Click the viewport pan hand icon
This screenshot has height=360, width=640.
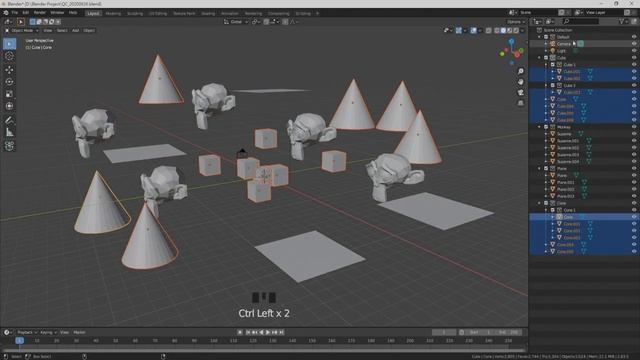[521, 82]
